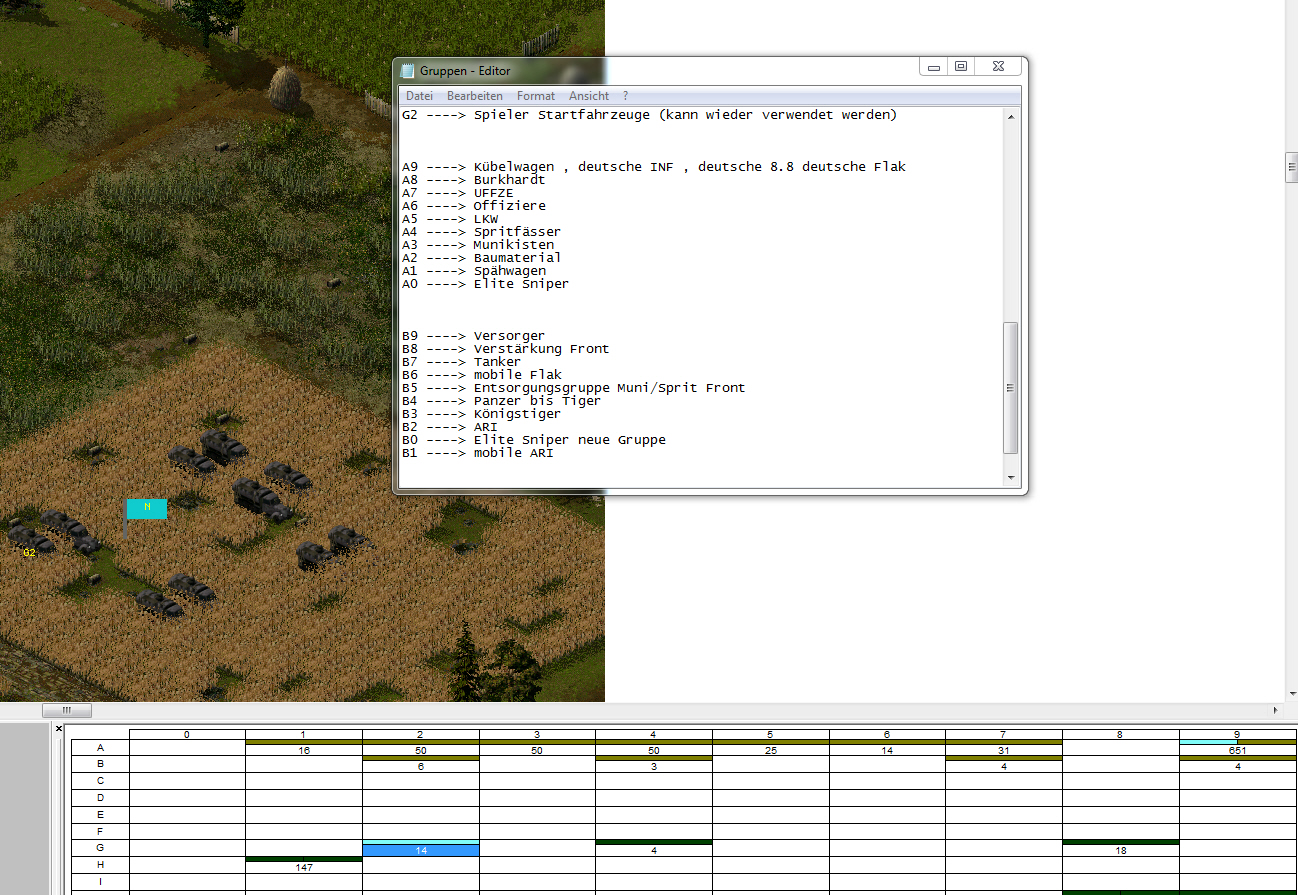Click the A3 Munikisten line

click(478, 245)
